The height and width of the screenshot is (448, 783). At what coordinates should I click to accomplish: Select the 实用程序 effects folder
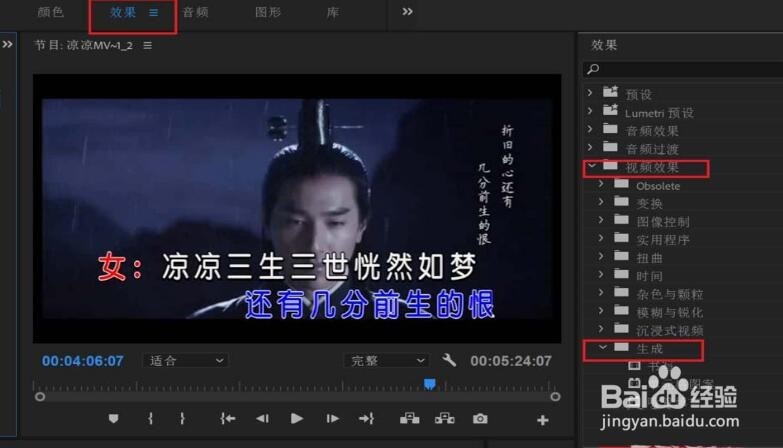coord(663,240)
